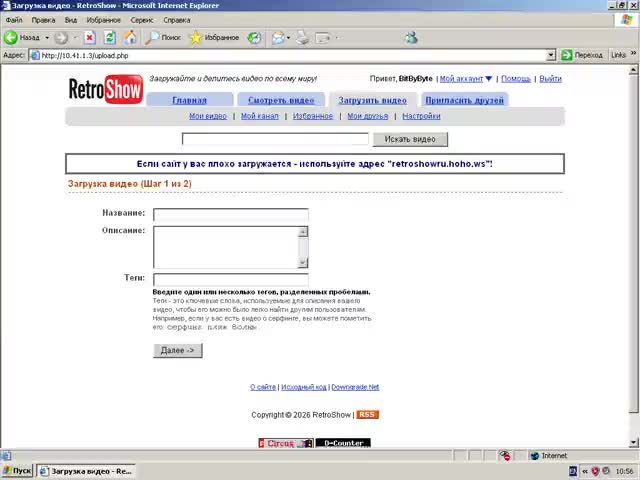Open the "Сервис" menu in menu bar
This screenshot has width=640, height=480.
click(x=142, y=20)
